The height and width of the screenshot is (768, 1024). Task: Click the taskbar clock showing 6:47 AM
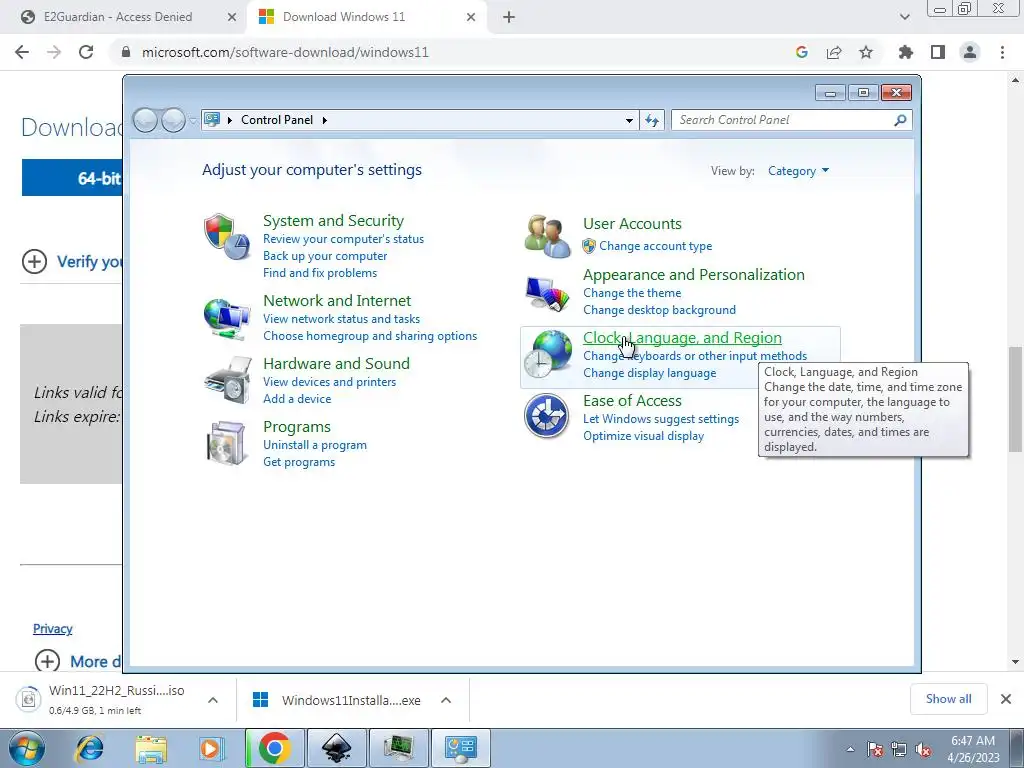pos(973,749)
